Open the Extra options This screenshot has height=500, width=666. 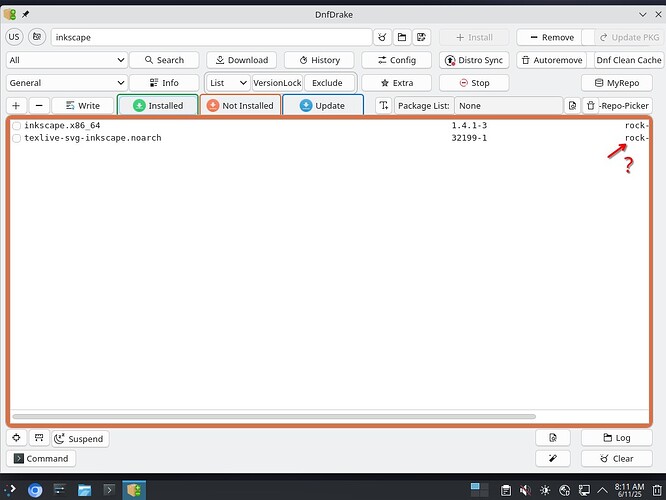pos(397,83)
